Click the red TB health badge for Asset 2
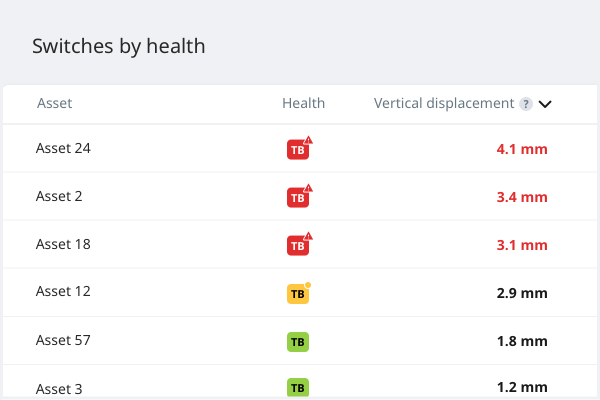This screenshot has height=400, width=600. [x=298, y=198]
